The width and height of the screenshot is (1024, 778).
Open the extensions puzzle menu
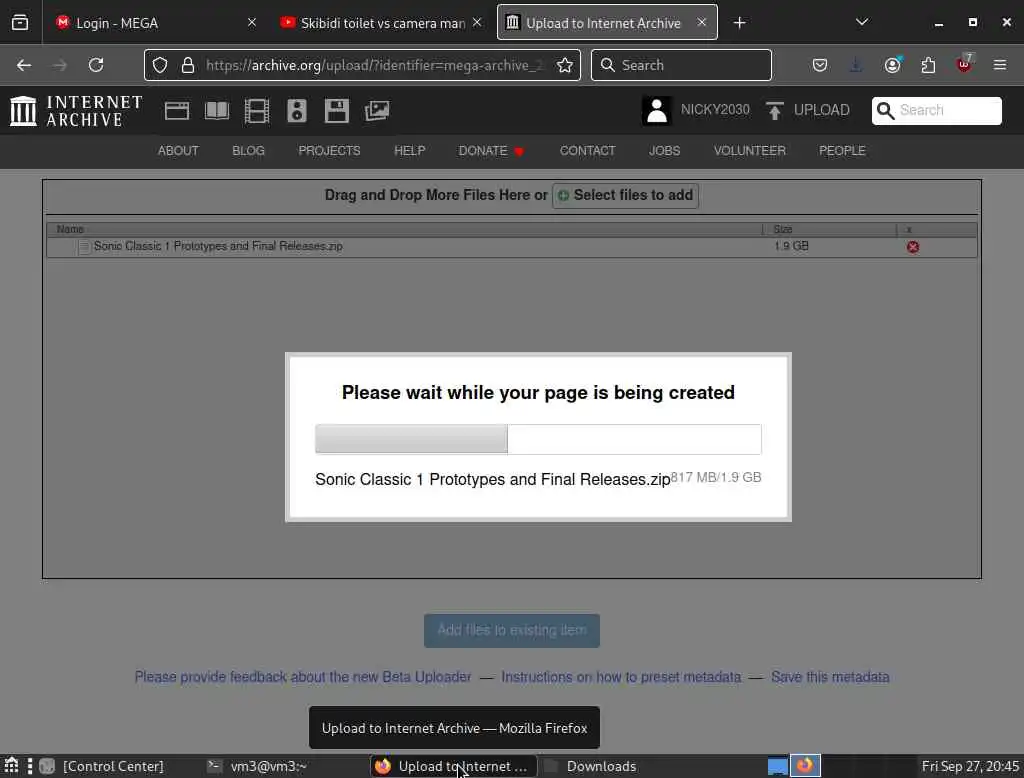click(x=928, y=65)
